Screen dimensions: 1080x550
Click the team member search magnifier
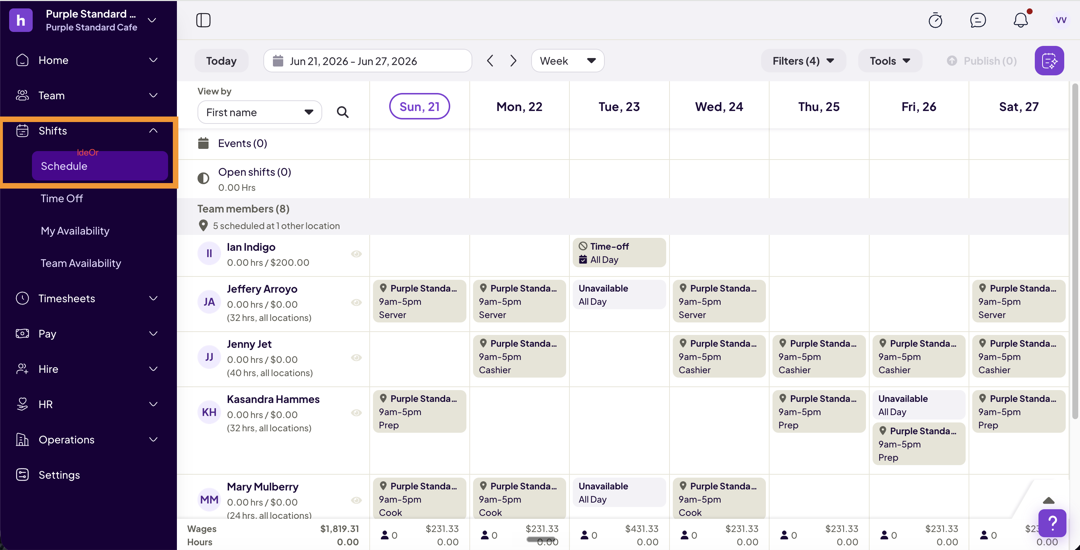342,112
